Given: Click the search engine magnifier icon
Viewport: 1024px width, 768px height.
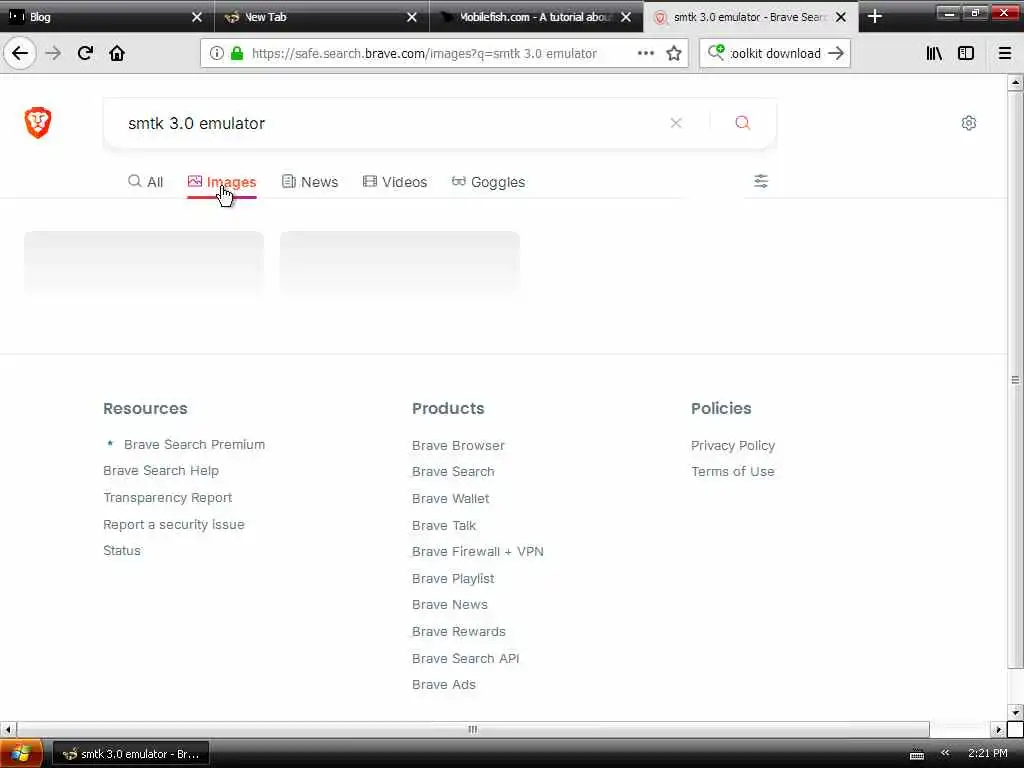Looking at the screenshot, I should coord(716,52).
